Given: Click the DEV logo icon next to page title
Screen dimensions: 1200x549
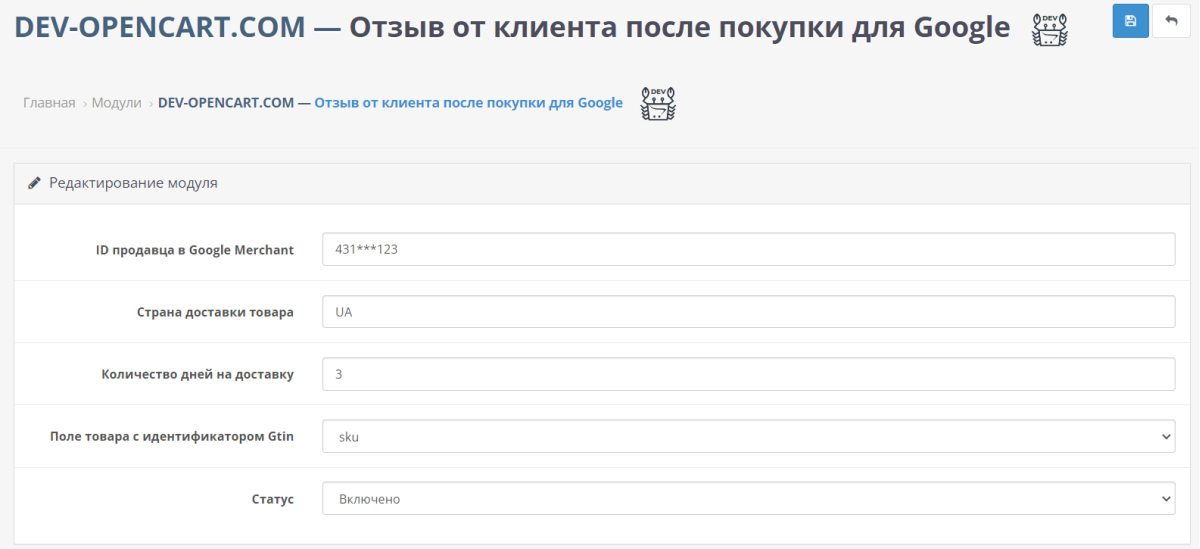Looking at the screenshot, I should click(1049, 30).
